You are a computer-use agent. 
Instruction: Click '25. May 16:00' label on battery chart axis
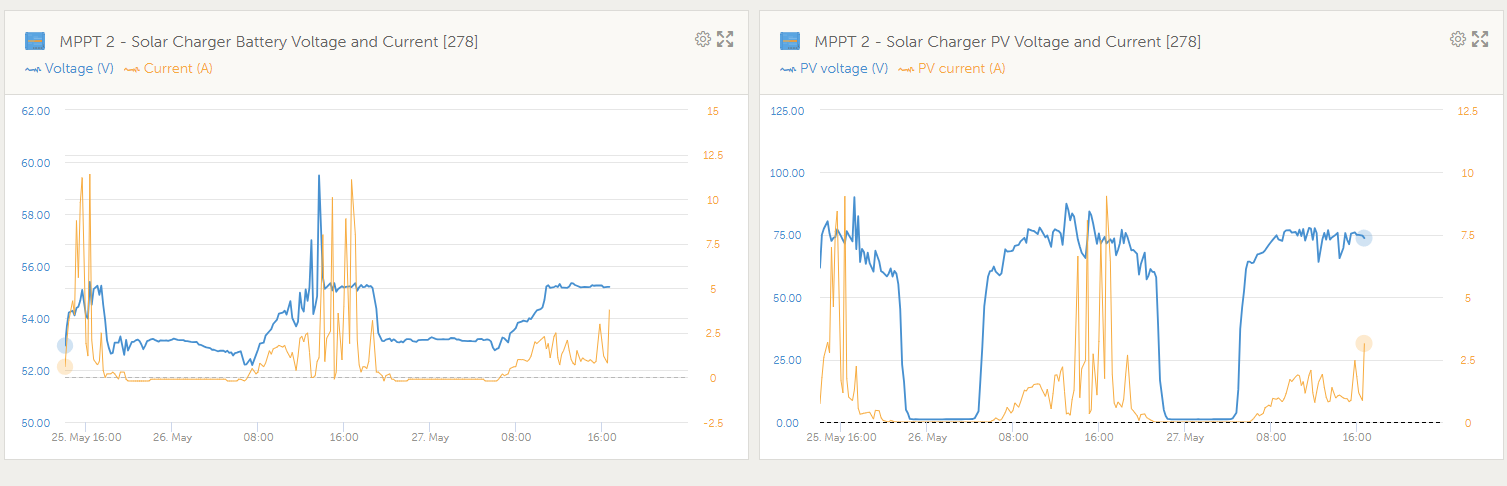(x=86, y=437)
